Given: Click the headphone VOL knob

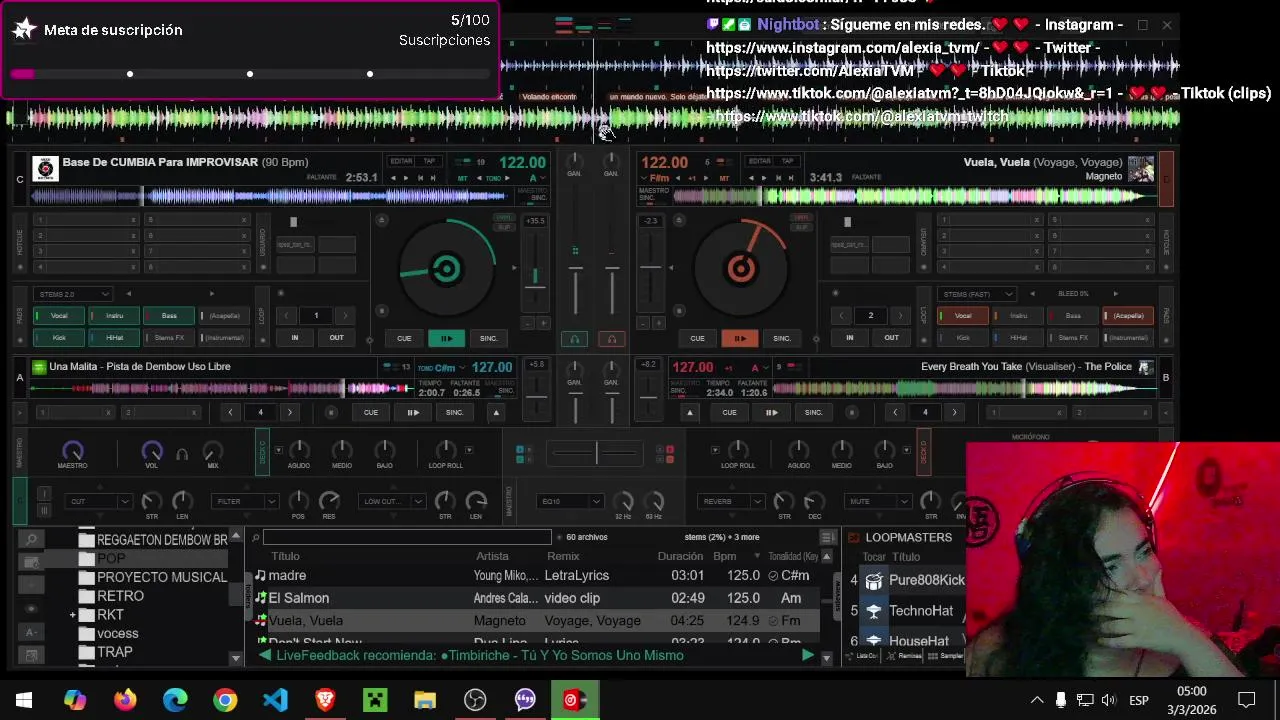Looking at the screenshot, I should (152, 451).
